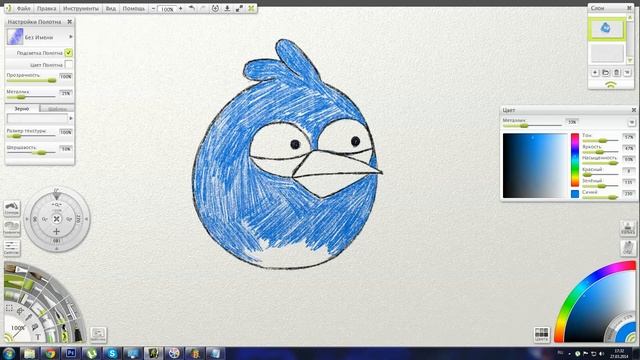Select the Fill bucket tool in tool picker
The height and width of the screenshot is (360, 640).
(35, 327)
